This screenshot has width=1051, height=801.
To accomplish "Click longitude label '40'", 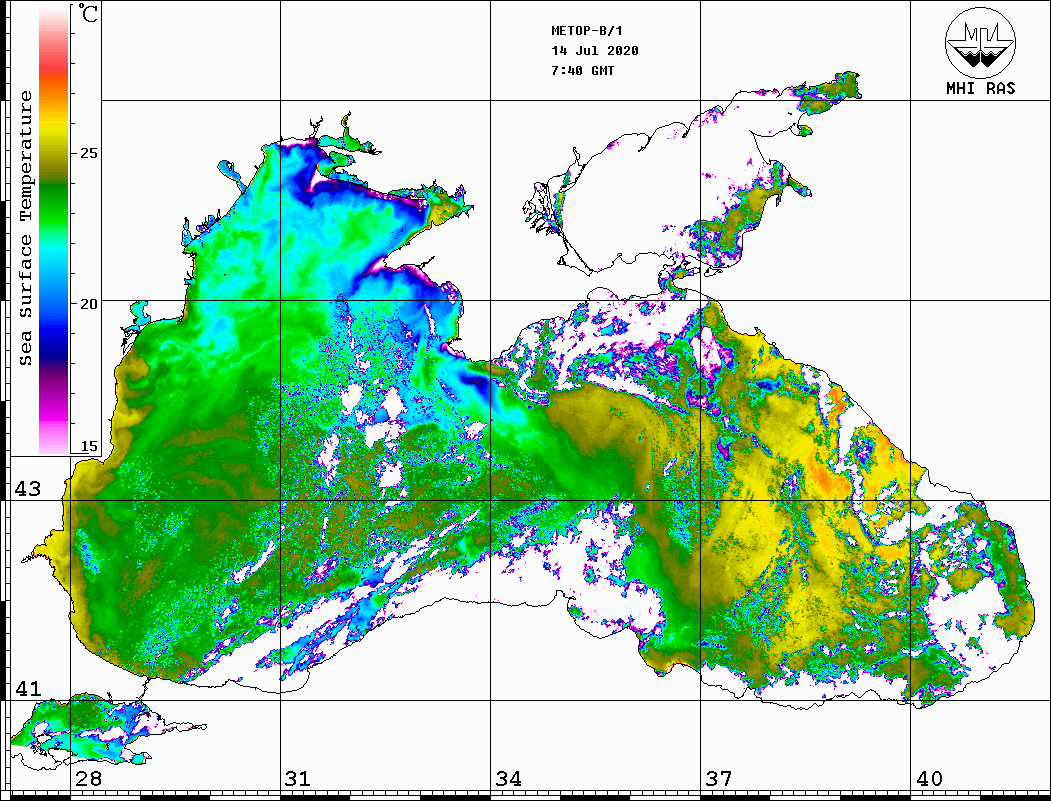I will tap(929, 779).
